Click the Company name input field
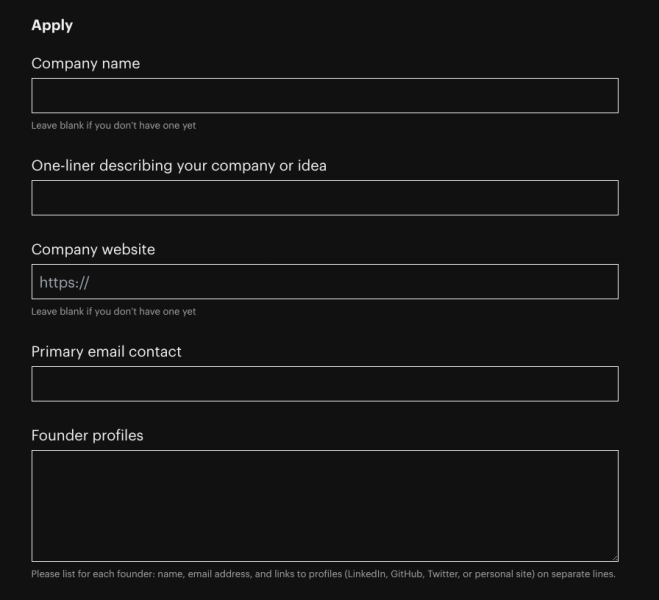The image size is (659, 600). click(x=325, y=96)
